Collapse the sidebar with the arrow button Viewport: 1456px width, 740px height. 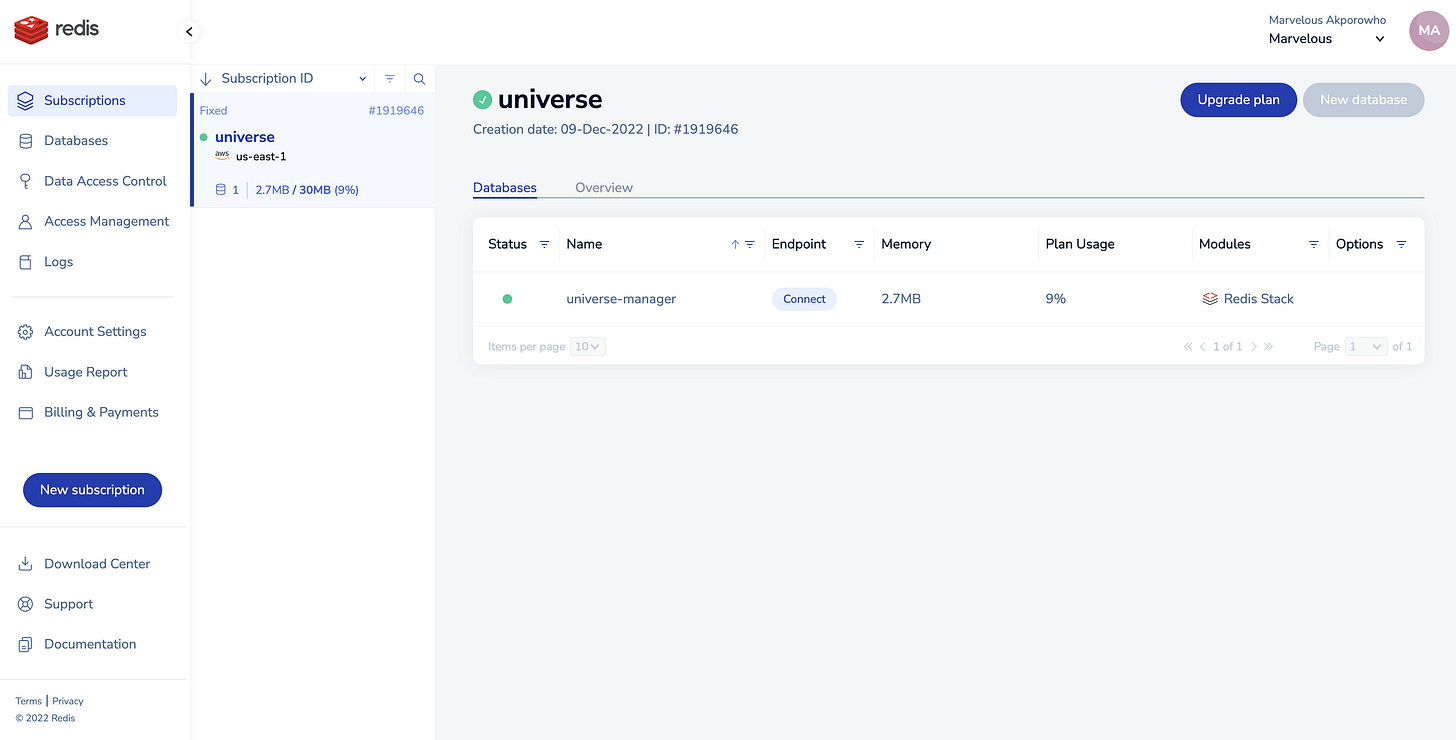pos(189,32)
